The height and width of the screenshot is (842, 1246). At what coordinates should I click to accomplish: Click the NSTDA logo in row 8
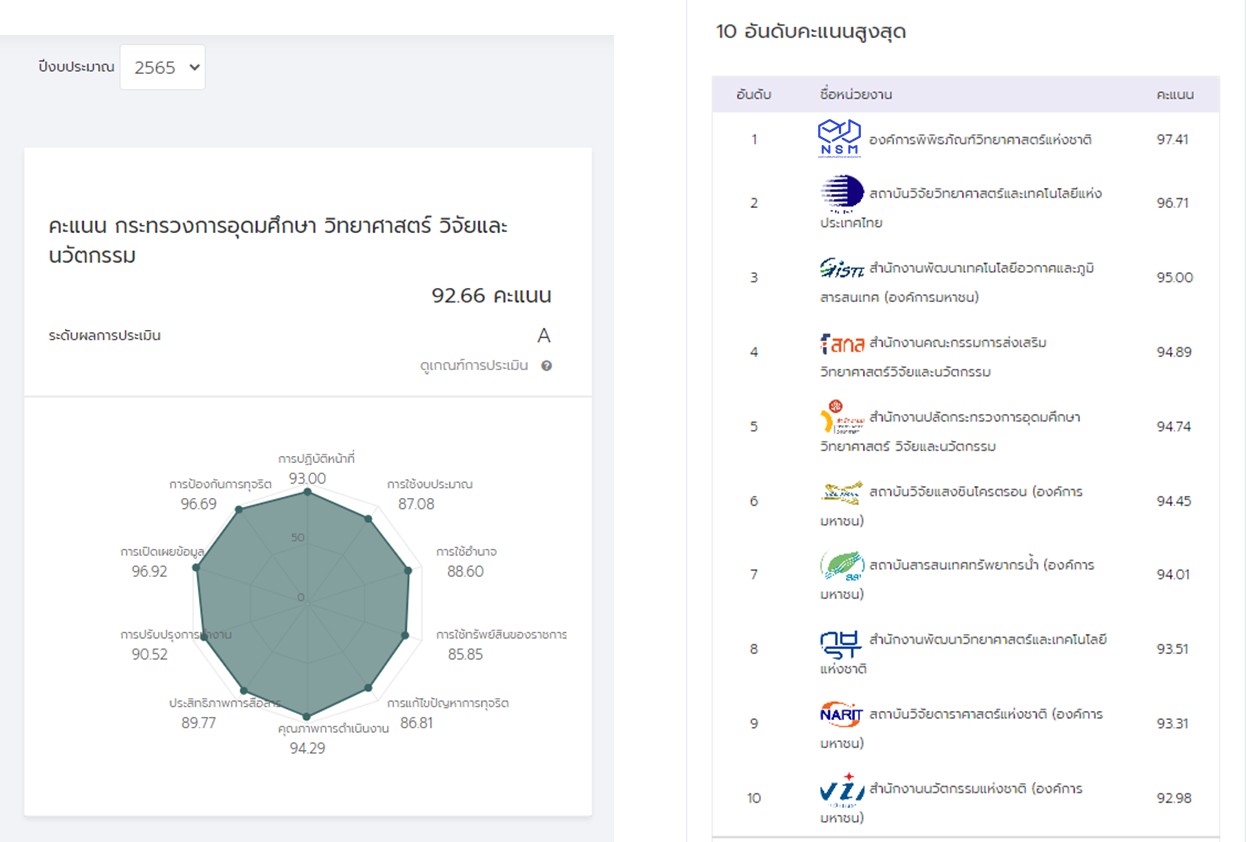pyautogui.click(x=840, y=641)
